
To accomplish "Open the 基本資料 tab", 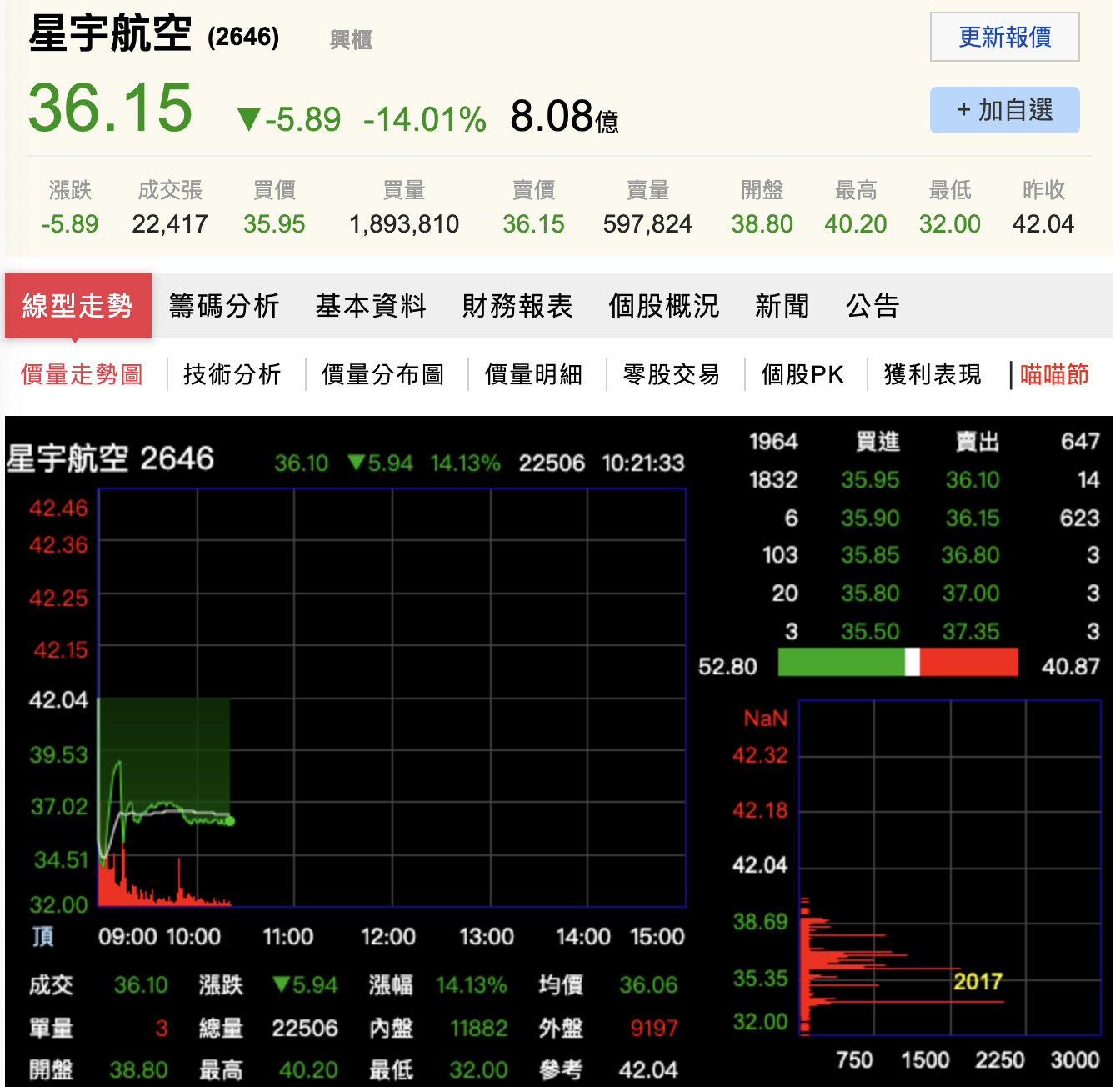I will [371, 306].
